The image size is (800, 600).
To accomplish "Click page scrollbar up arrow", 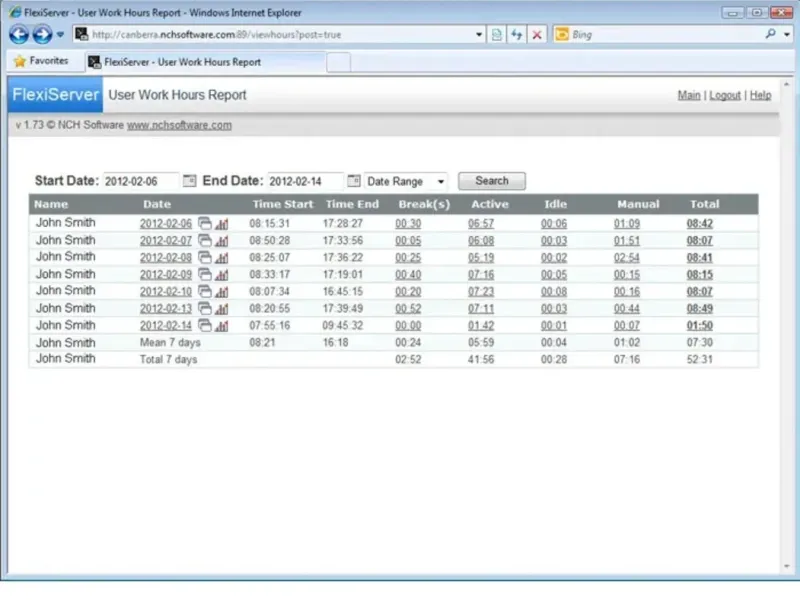I will click(x=786, y=84).
